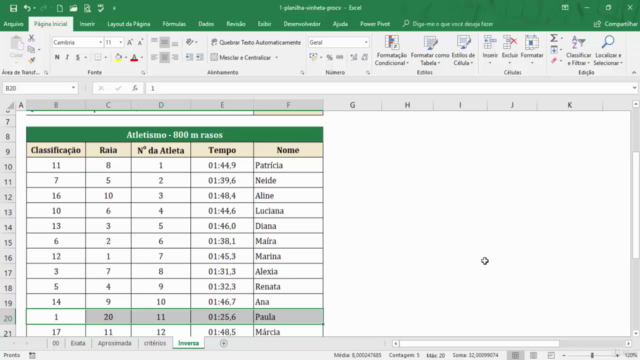Toggle italic formatting
640x360 pixels.
click(67, 58)
